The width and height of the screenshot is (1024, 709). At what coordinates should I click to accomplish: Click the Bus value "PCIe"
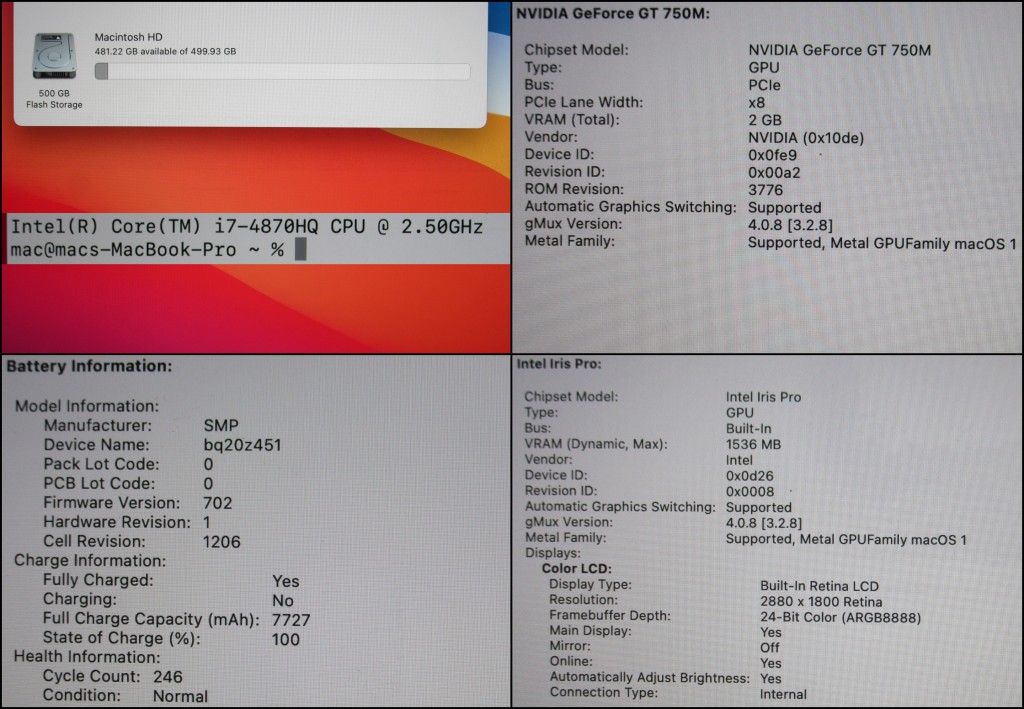click(x=764, y=85)
